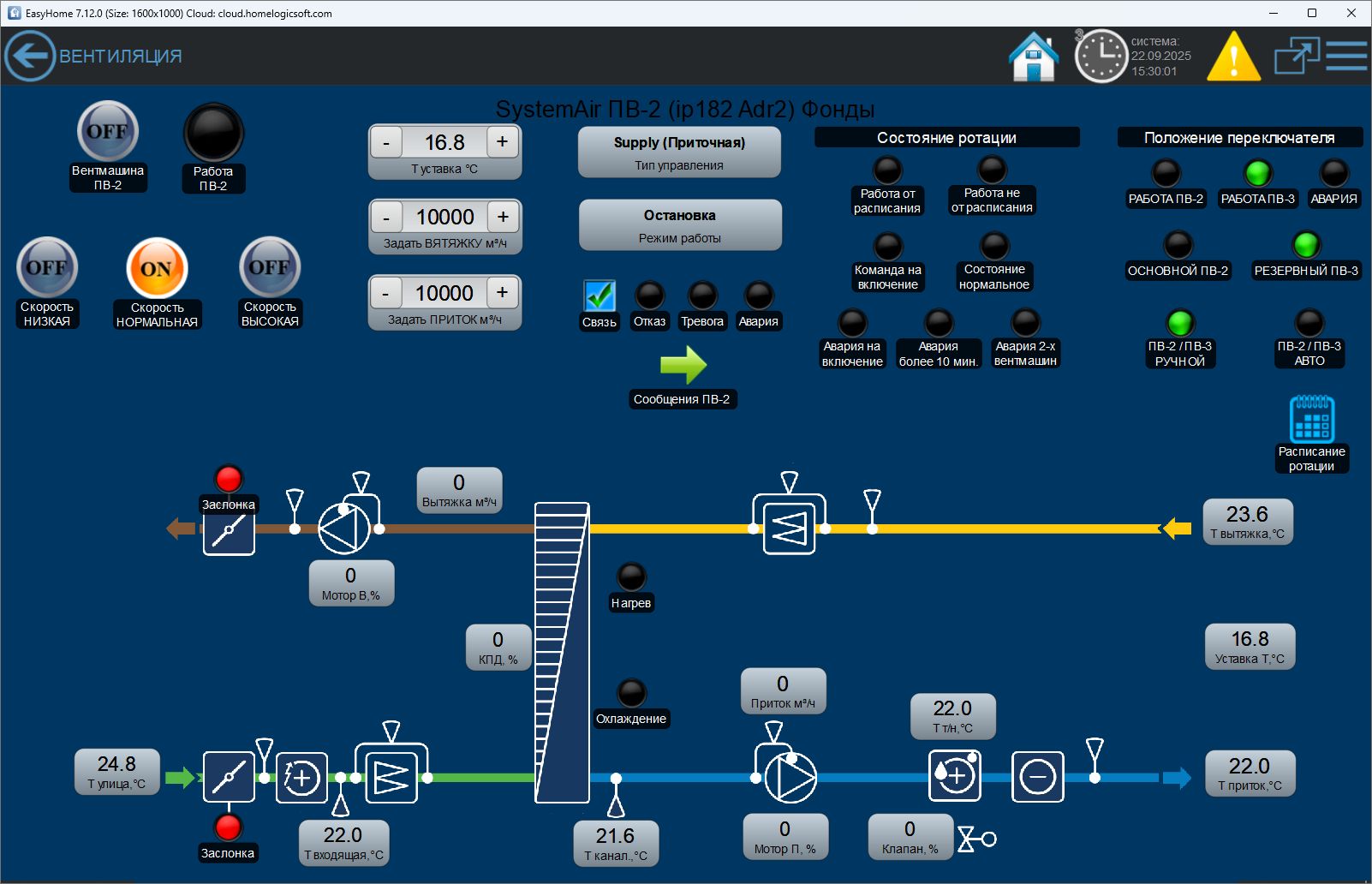
Task: Open Supply (Приточная) control type selector
Action: point(679,152)
